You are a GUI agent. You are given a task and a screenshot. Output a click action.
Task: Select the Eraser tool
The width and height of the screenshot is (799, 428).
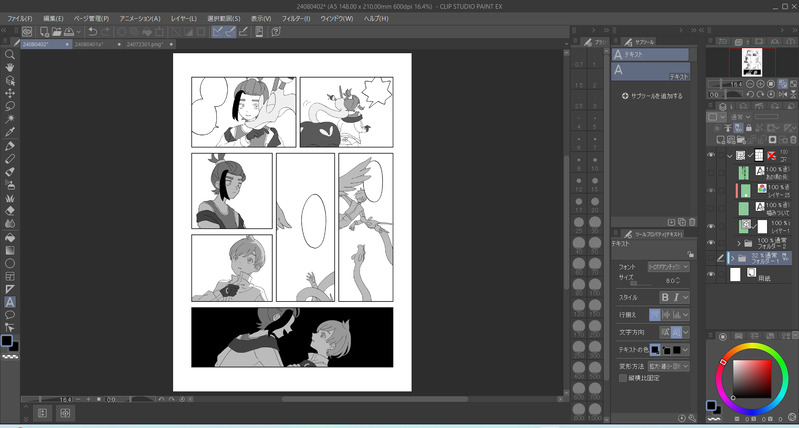(10, 210)
